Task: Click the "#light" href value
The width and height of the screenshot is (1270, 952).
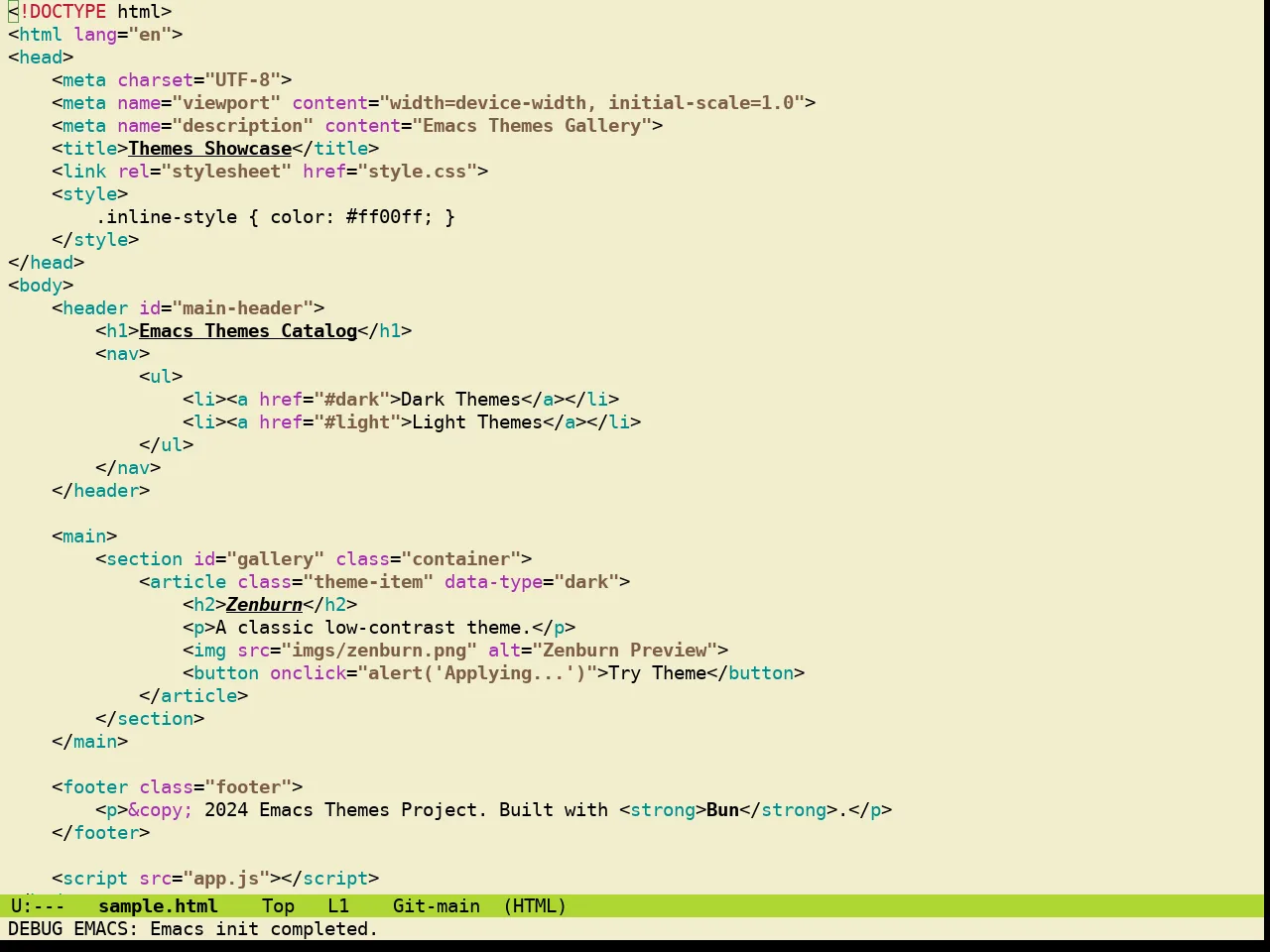Action: coord(357,422)
